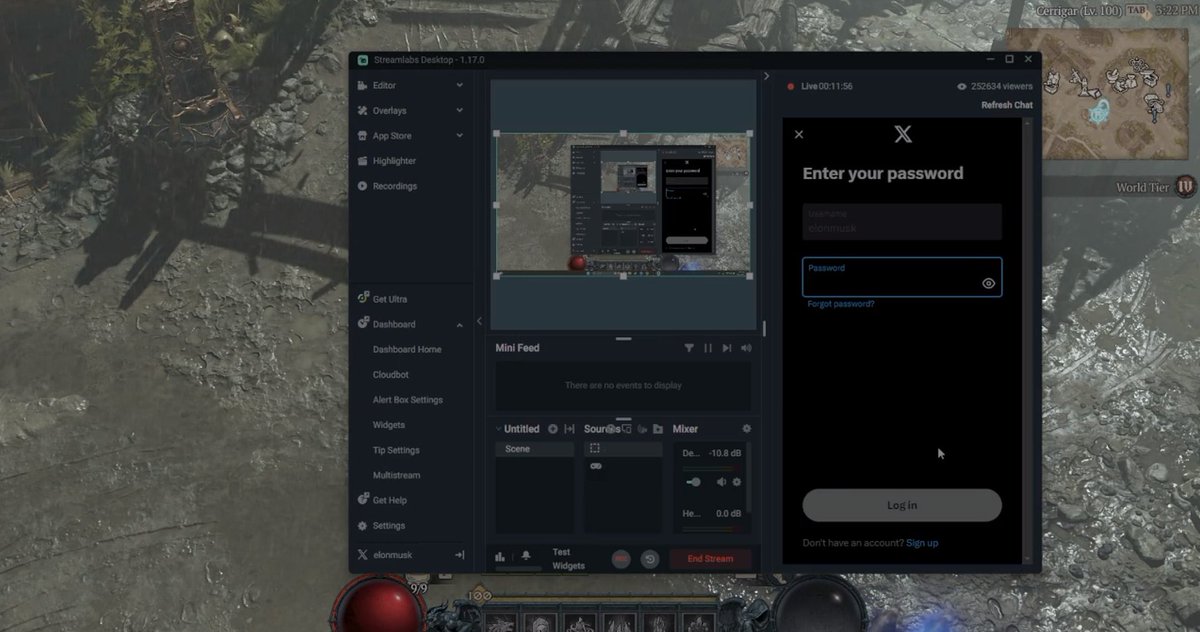1200x632 pixels.
Task: Click the elonmusk account entry
Action: (x=392, y=554)
